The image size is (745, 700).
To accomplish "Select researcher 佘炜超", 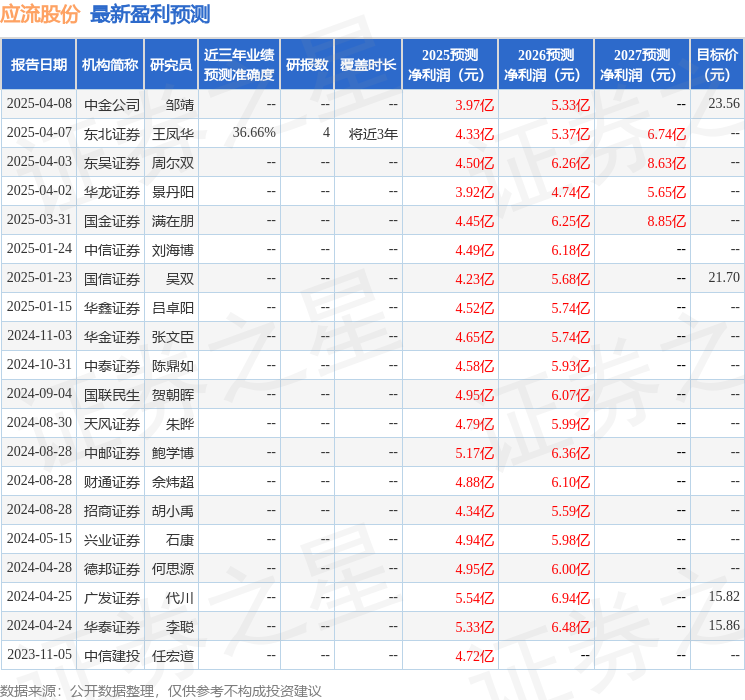I will (172, 481).
